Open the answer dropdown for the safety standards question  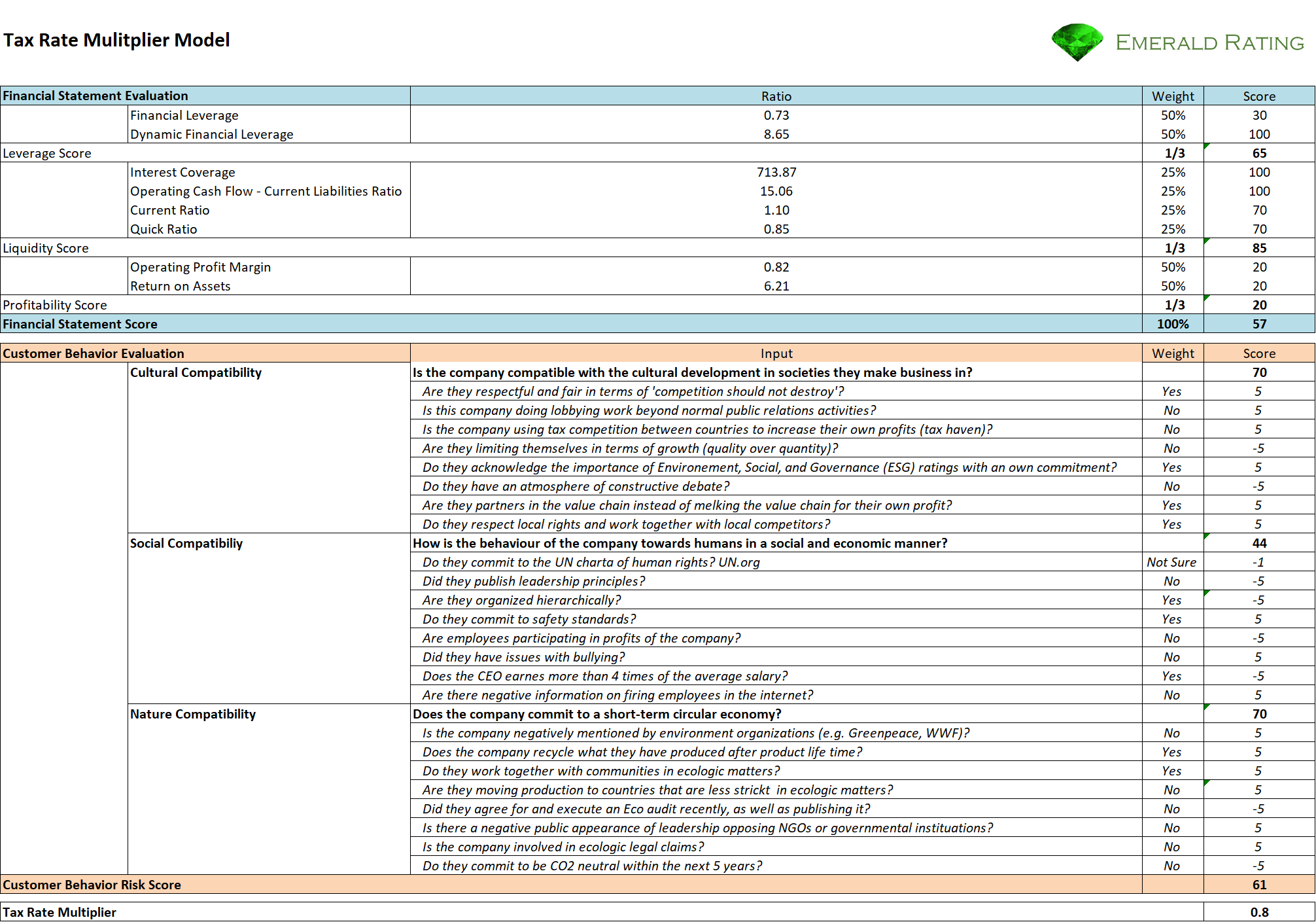[1173, 619]
